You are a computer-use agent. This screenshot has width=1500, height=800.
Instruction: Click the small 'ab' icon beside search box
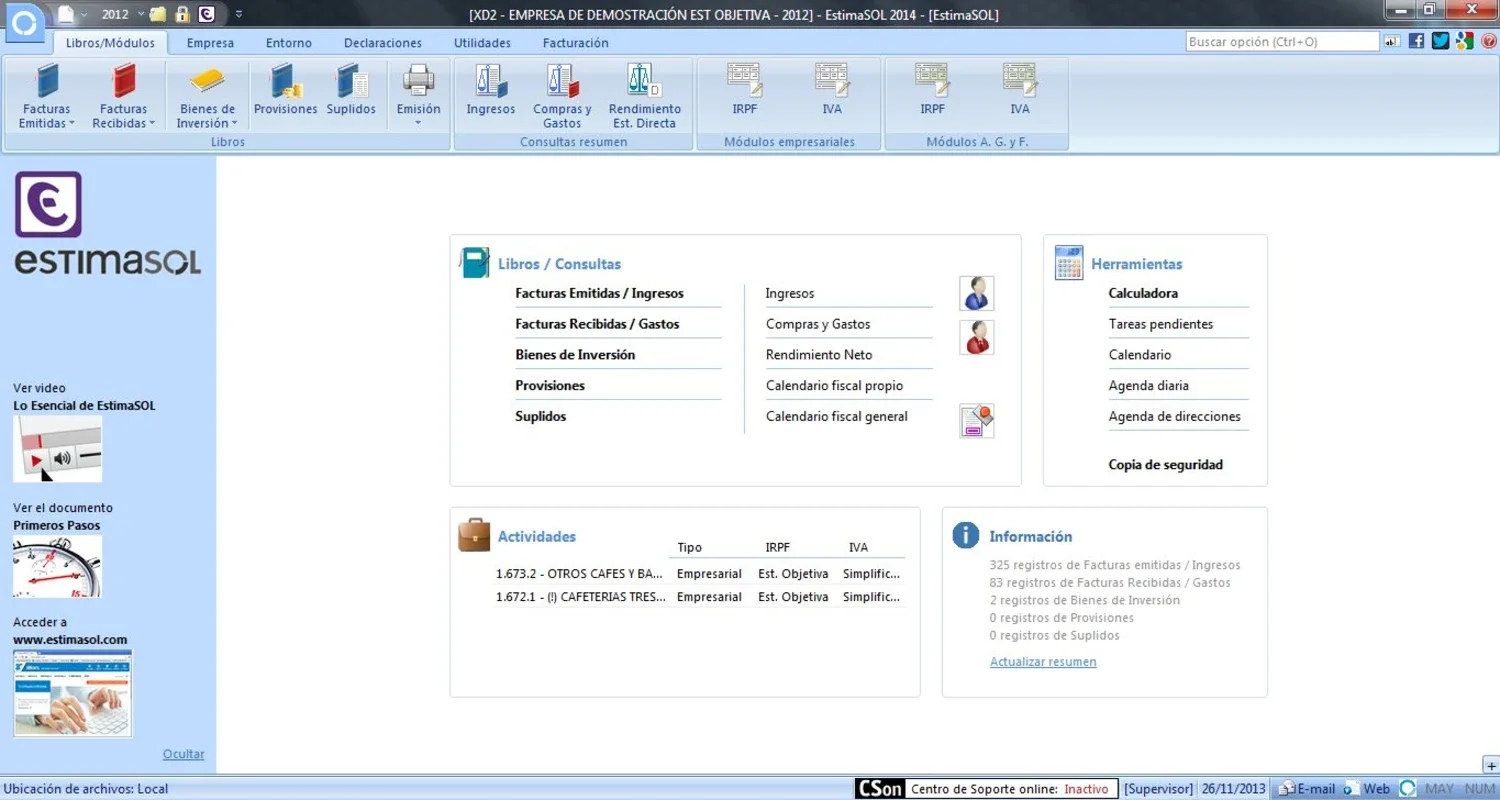pos(1391,42)
